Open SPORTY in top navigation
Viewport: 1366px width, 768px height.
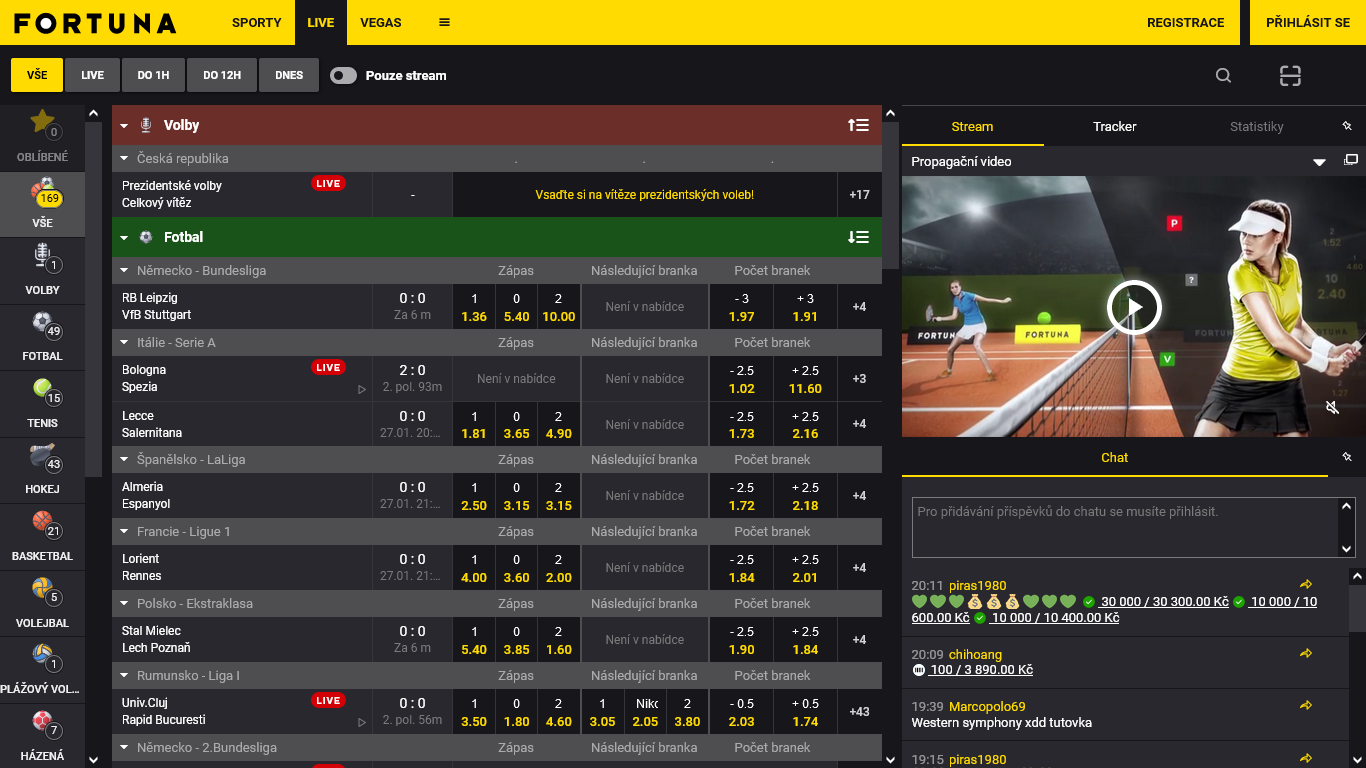(x=257, y=22)
